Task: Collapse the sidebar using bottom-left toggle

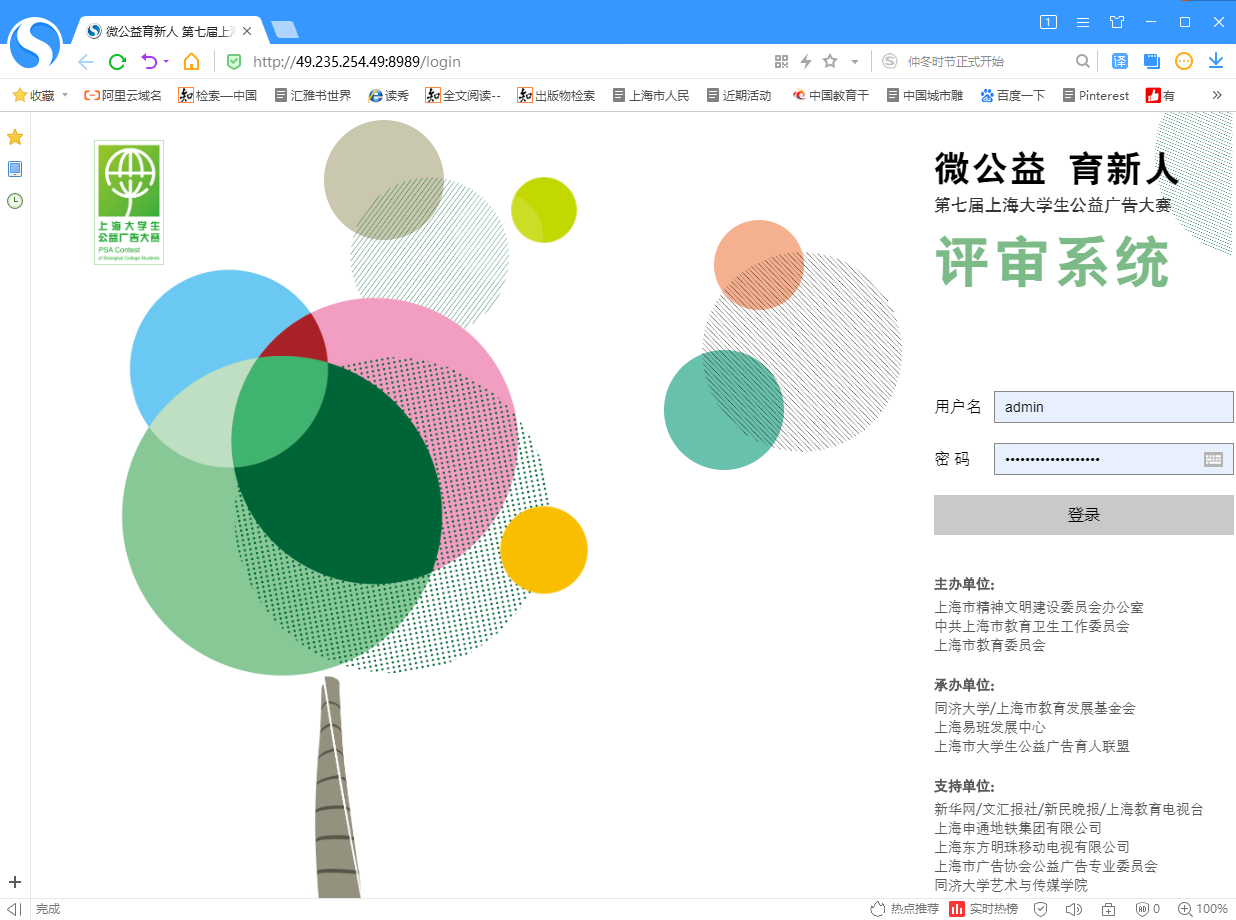Action: click(x=14, y=909)
